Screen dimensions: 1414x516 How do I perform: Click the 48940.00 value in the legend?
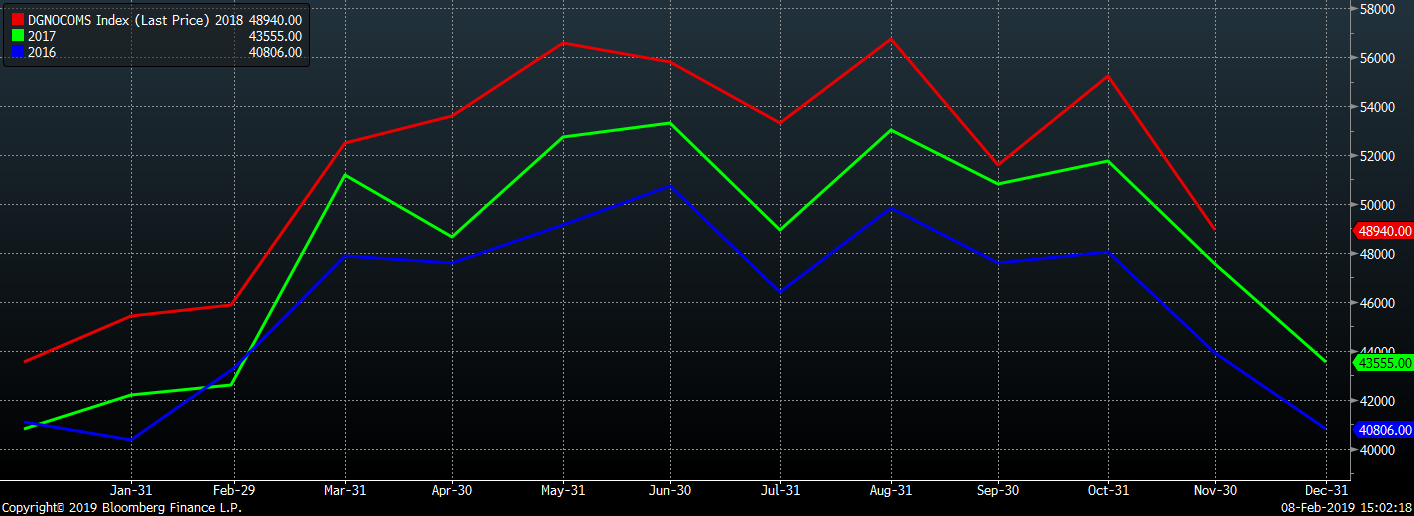coord(274,19)
